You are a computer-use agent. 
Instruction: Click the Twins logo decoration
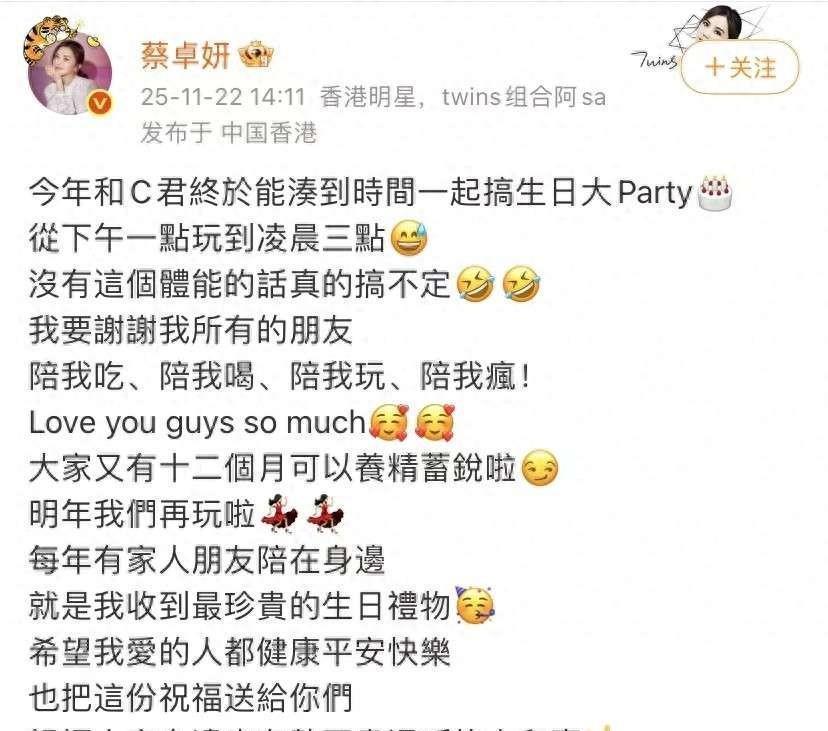[655, 60]
